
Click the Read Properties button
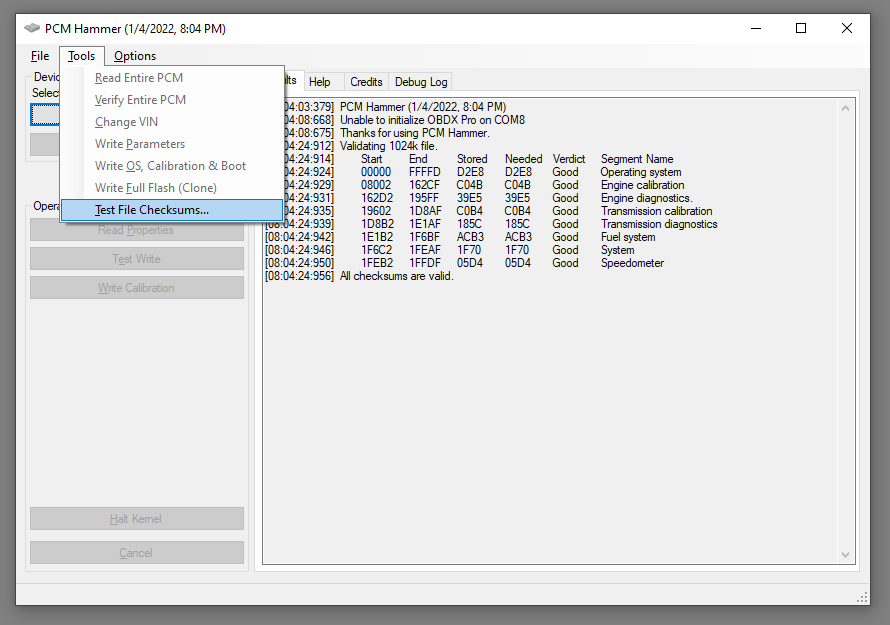coord(137,230)
